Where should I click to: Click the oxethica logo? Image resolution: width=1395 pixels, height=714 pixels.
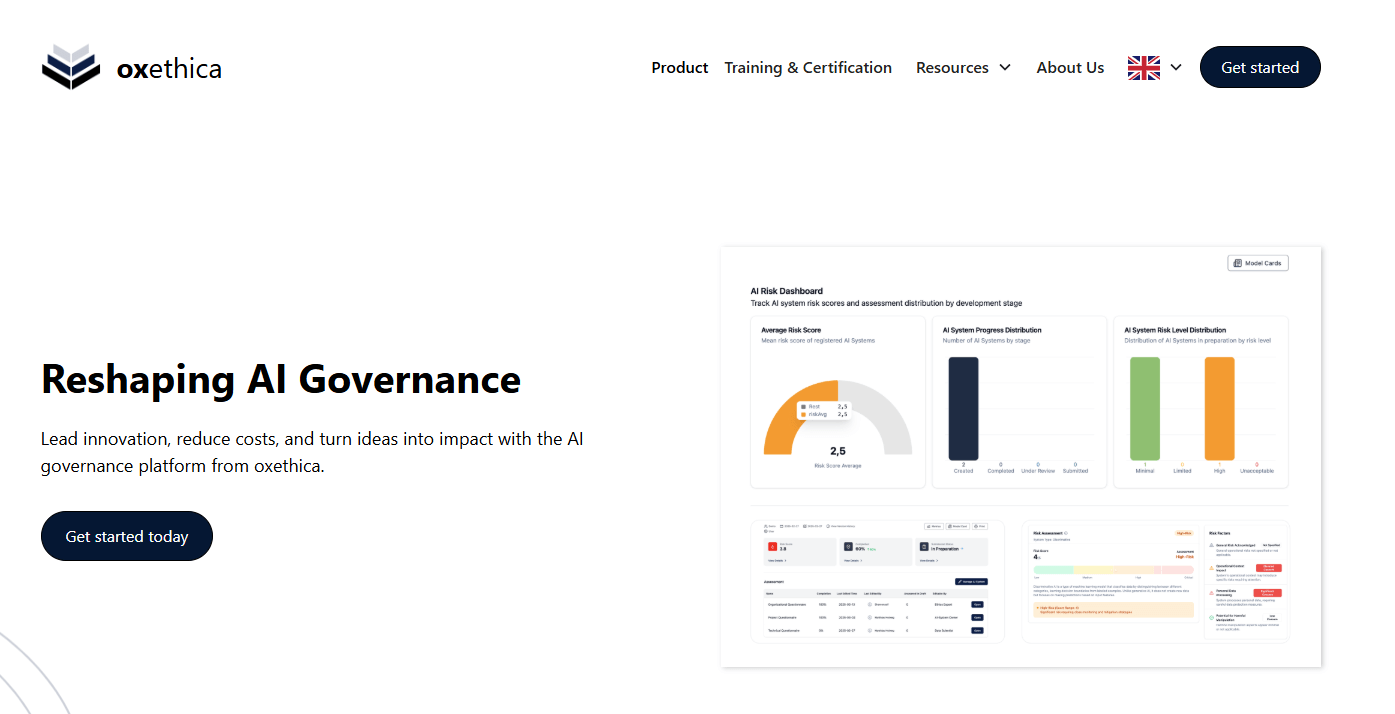click(132, 67)
